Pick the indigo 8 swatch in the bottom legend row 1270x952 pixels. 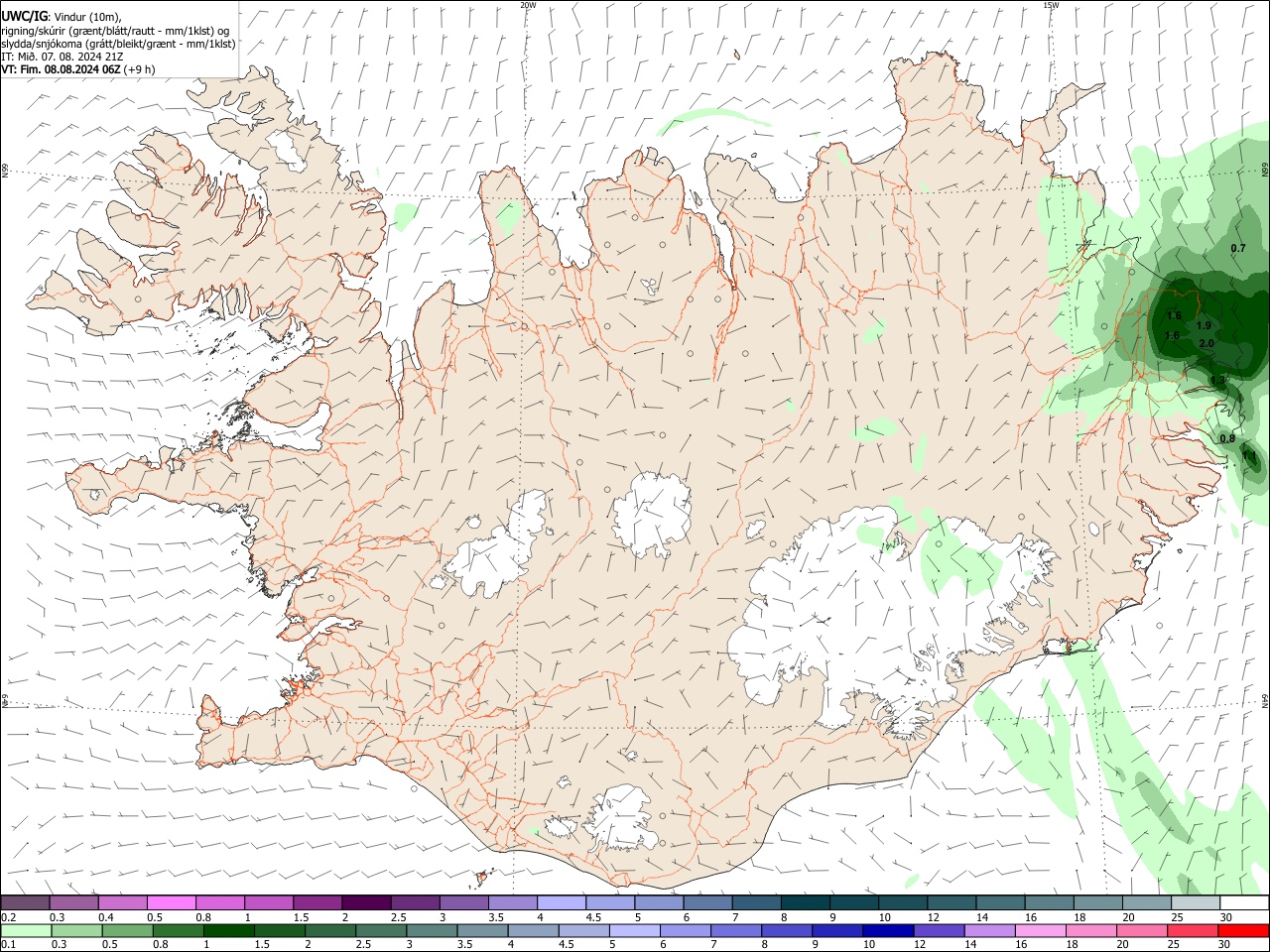pos(788,930)
